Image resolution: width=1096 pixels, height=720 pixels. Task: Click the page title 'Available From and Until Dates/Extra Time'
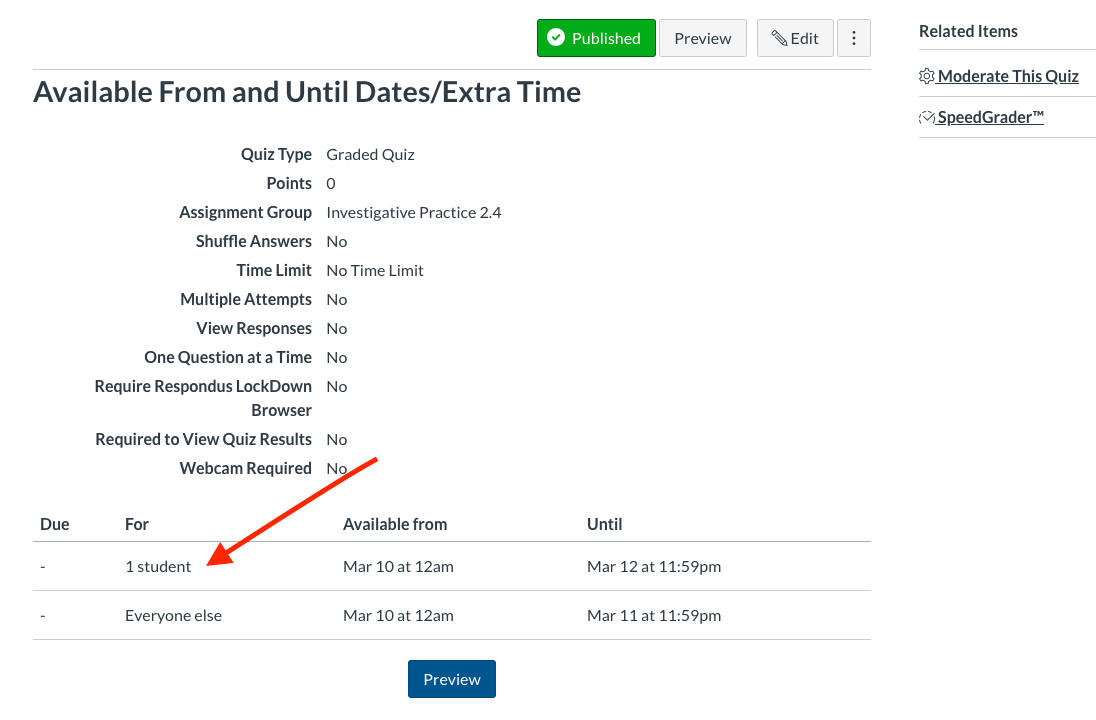click(307, 91)
